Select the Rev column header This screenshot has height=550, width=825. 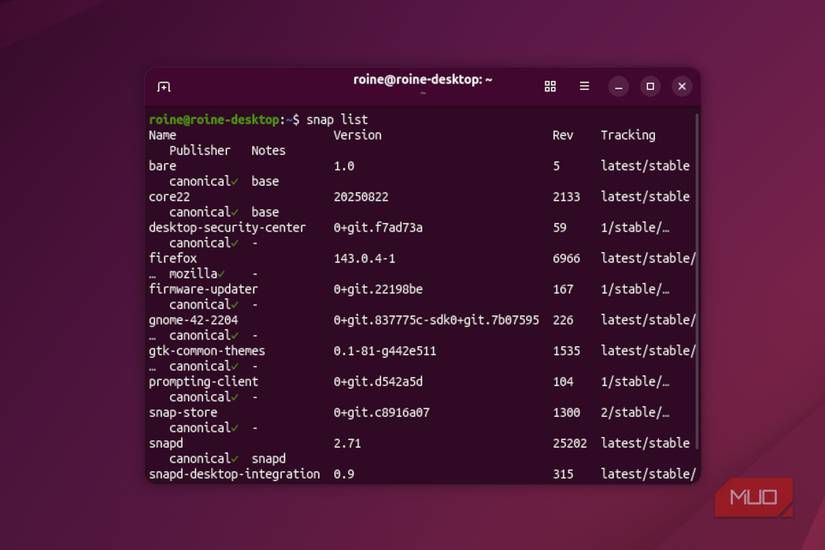tap(562, 135)
